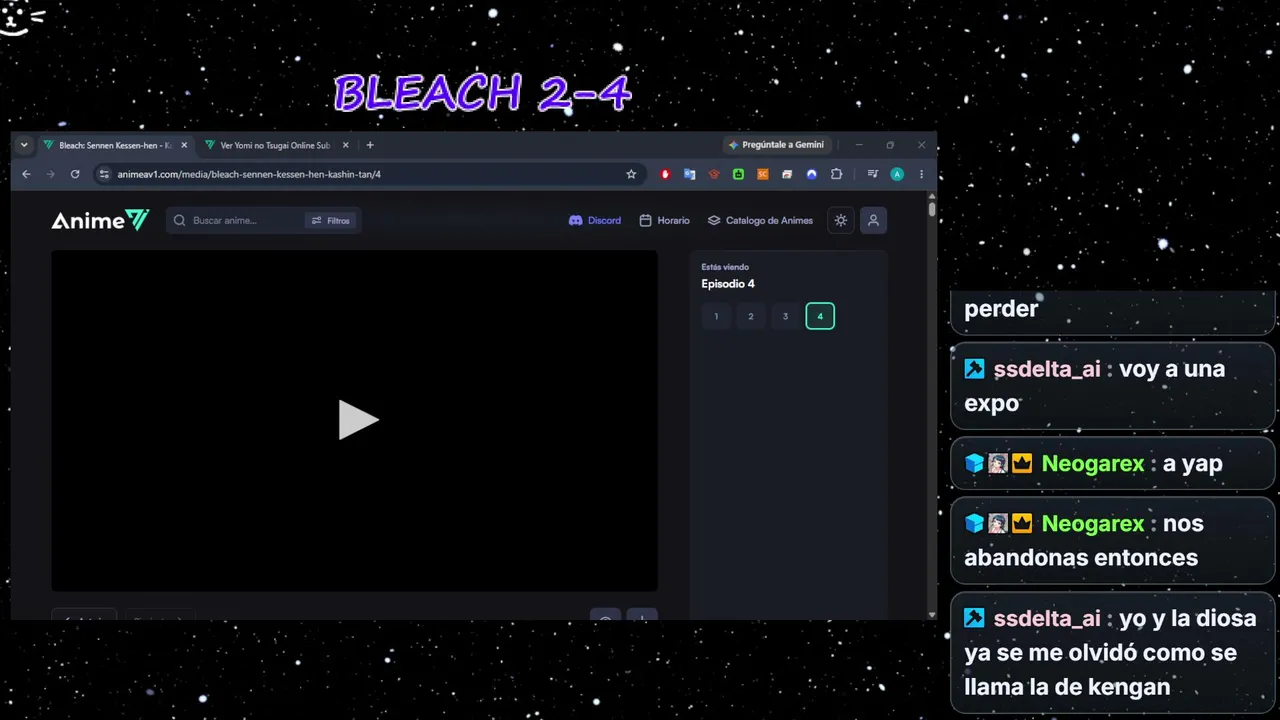Image resolution: width=1280 pixels, height=720 pixels.
Task: Open the Chrome profile avatar
Action: [x=897, y=174]
